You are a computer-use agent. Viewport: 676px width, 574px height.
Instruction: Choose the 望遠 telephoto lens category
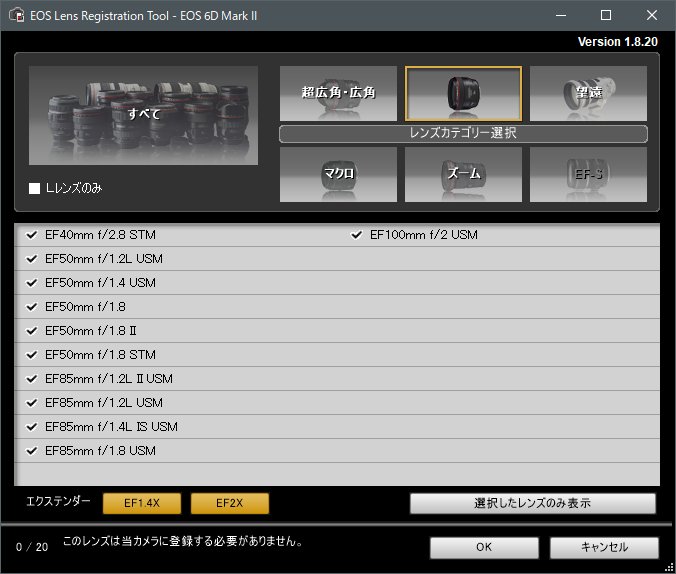tap(588, 93)
